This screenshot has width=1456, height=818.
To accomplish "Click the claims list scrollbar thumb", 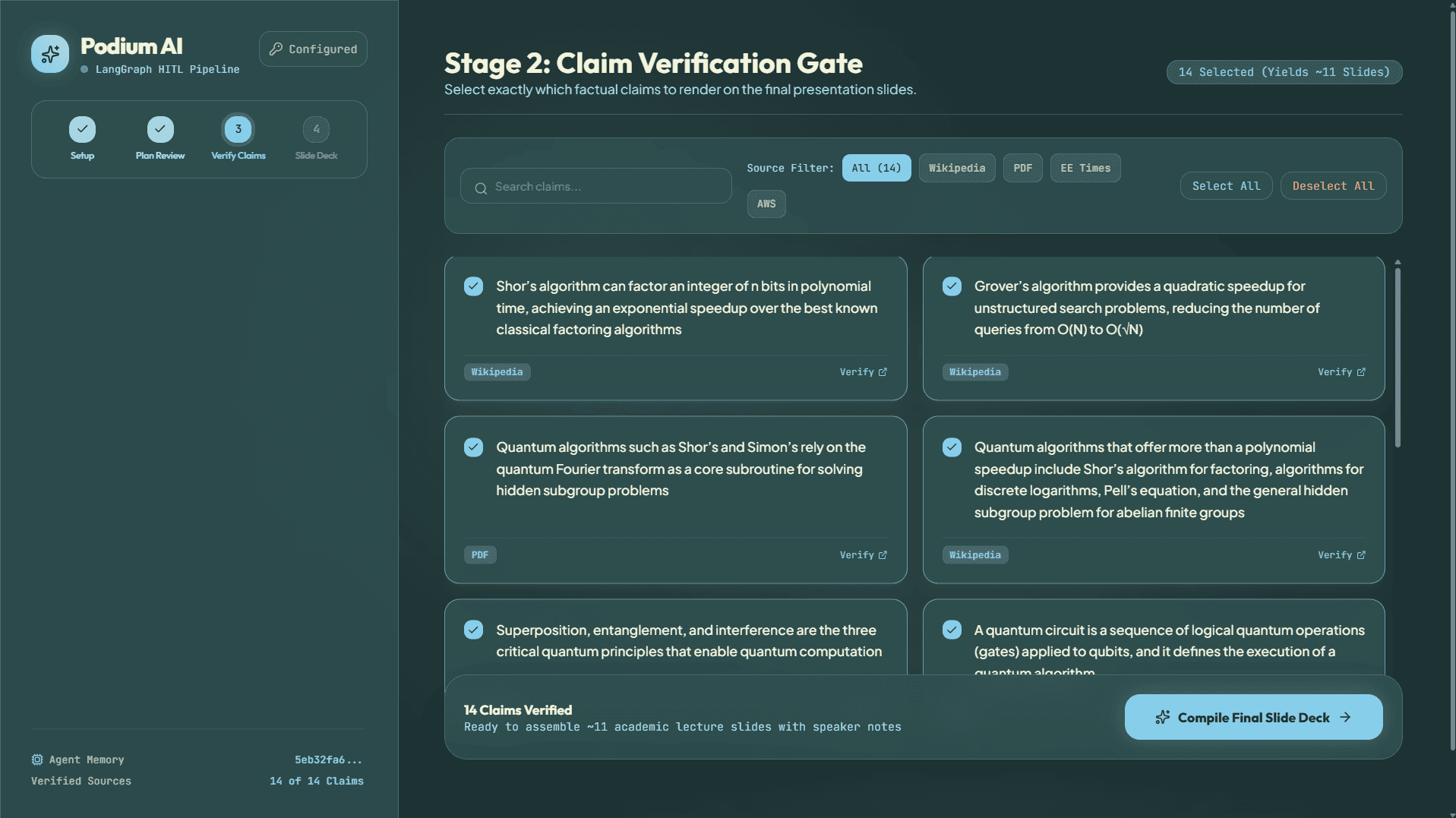I will (1398, 357).
